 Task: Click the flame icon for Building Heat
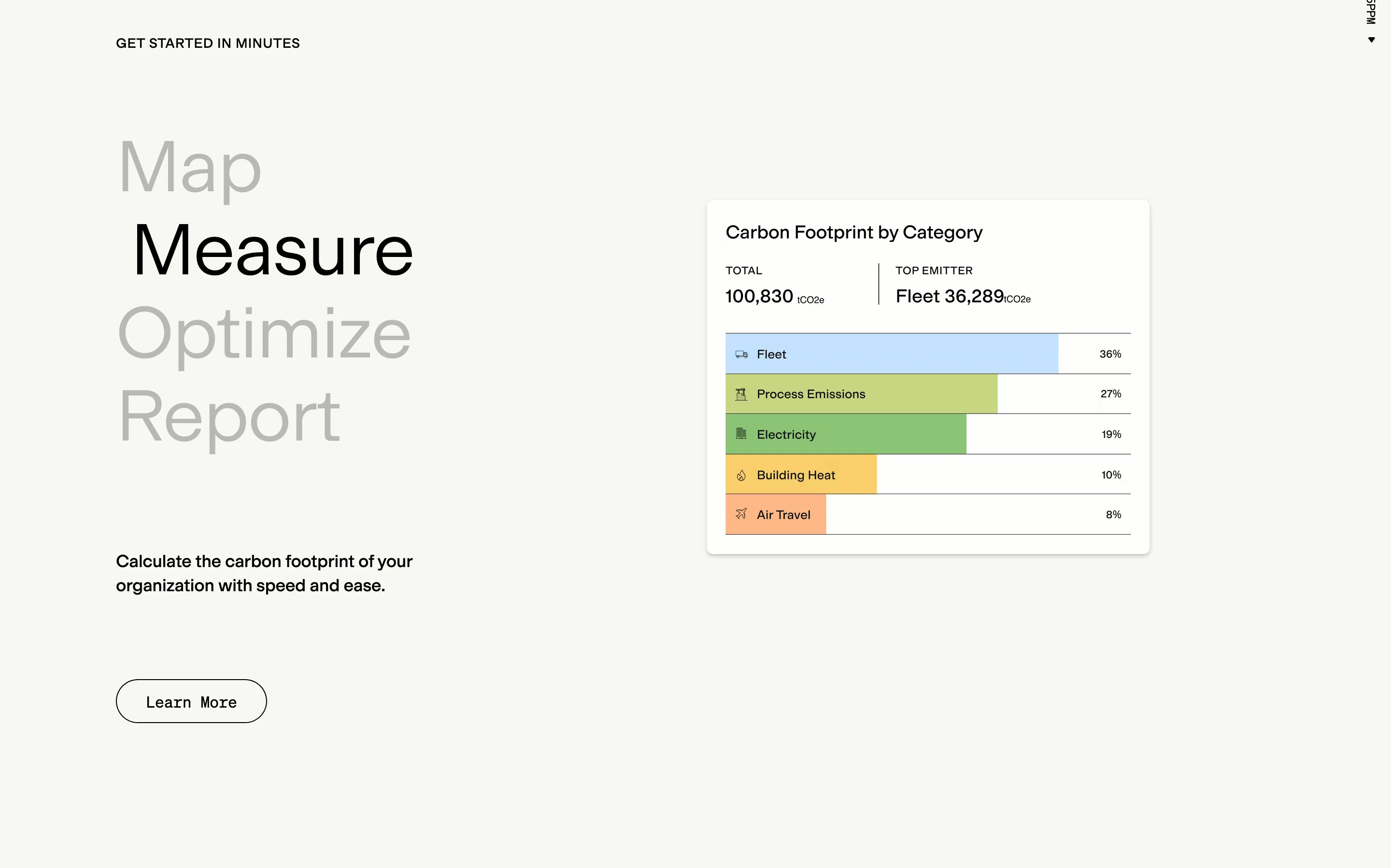(741, 474)
